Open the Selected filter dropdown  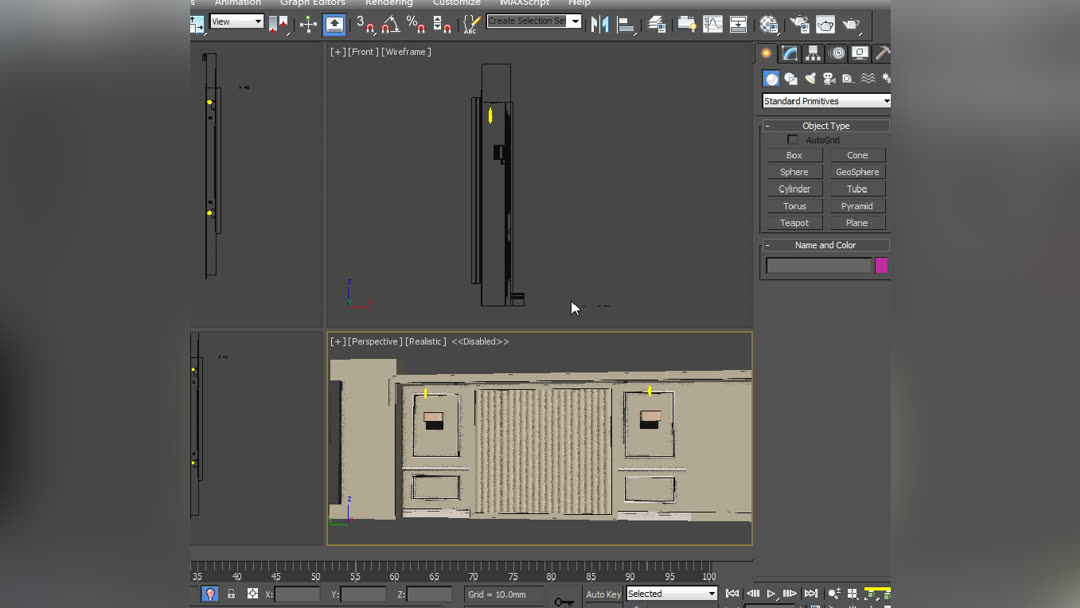click(670, 593)
